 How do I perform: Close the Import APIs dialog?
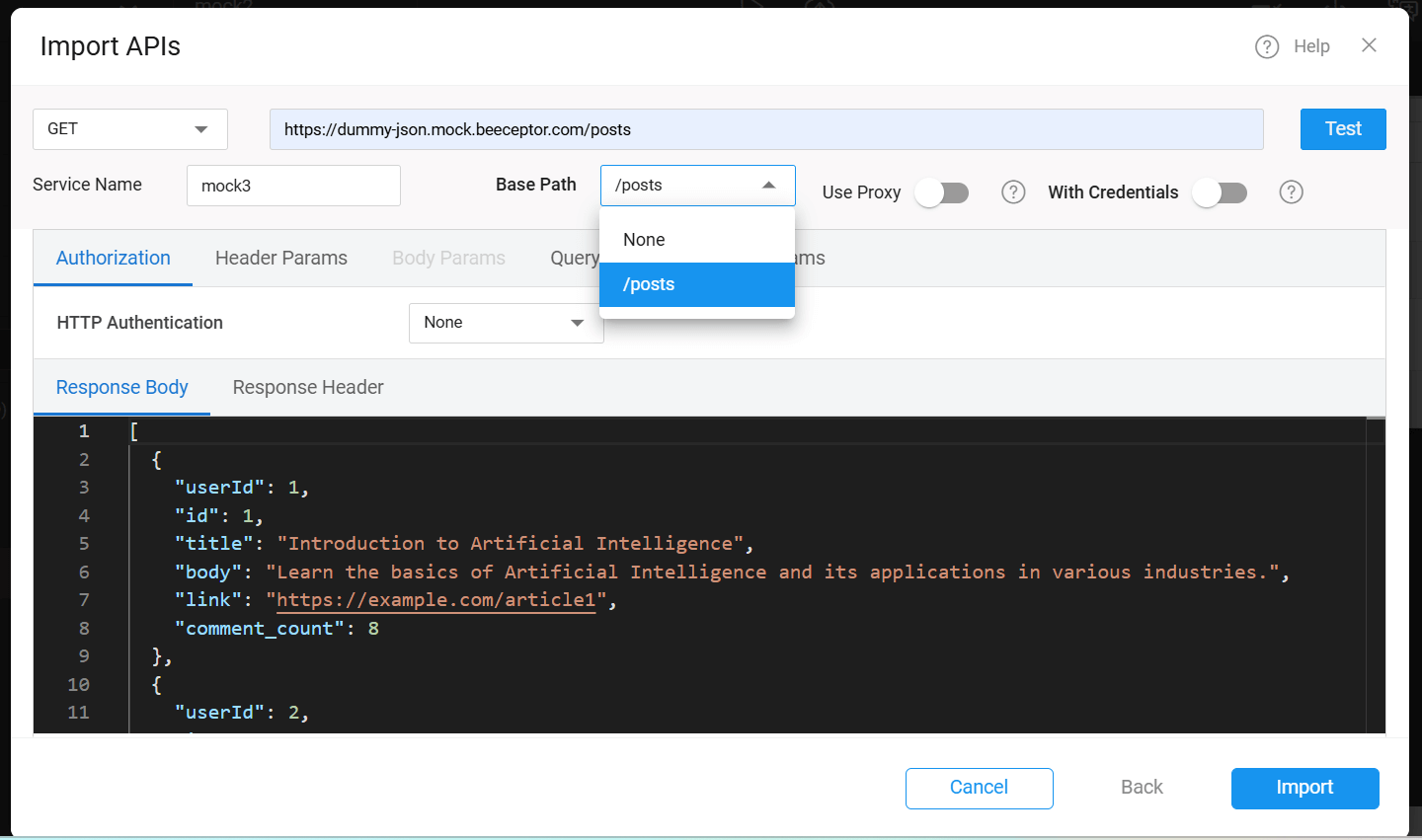(x=1369, y=45)
